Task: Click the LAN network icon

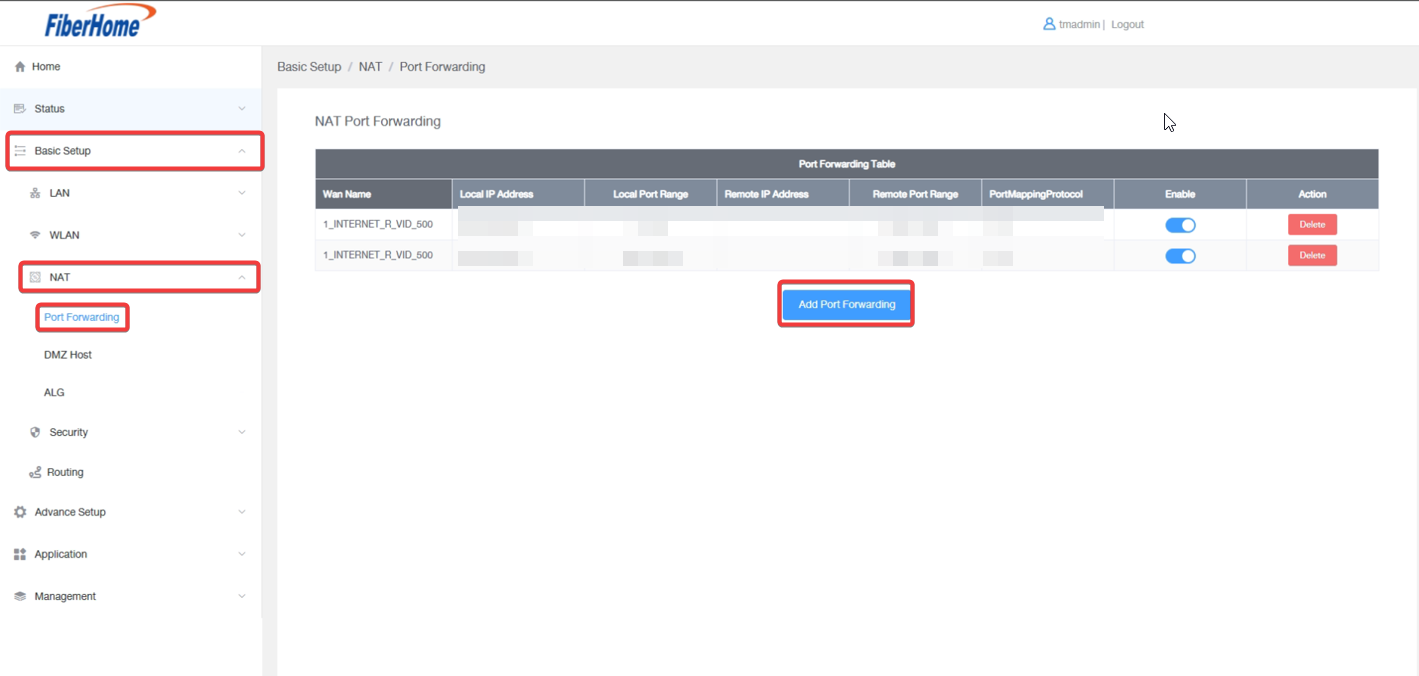Action: (35, 193)
